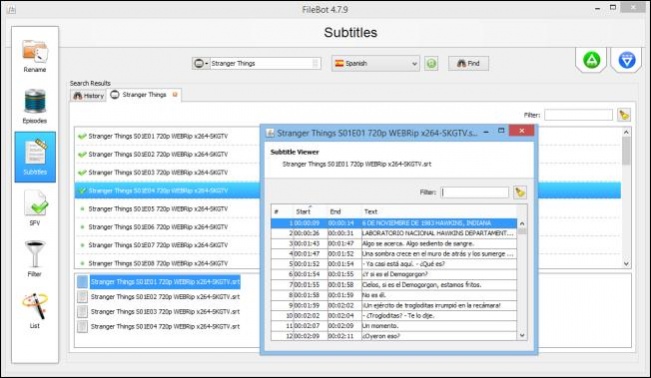Click the main search results Filter field
The image size is (651, 378).
[578, 115]
